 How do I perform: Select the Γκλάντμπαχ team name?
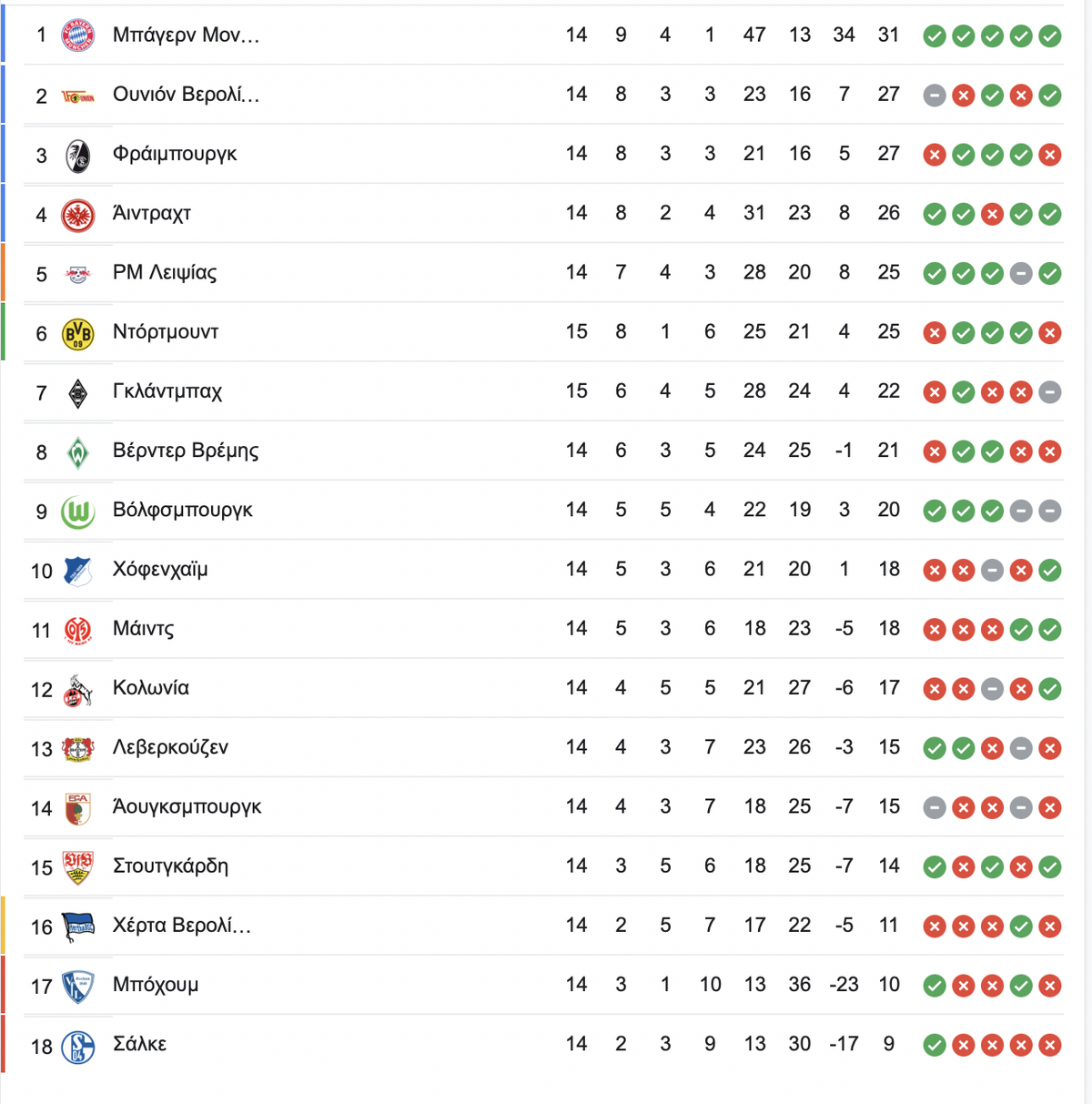click(x=167, y=391)
